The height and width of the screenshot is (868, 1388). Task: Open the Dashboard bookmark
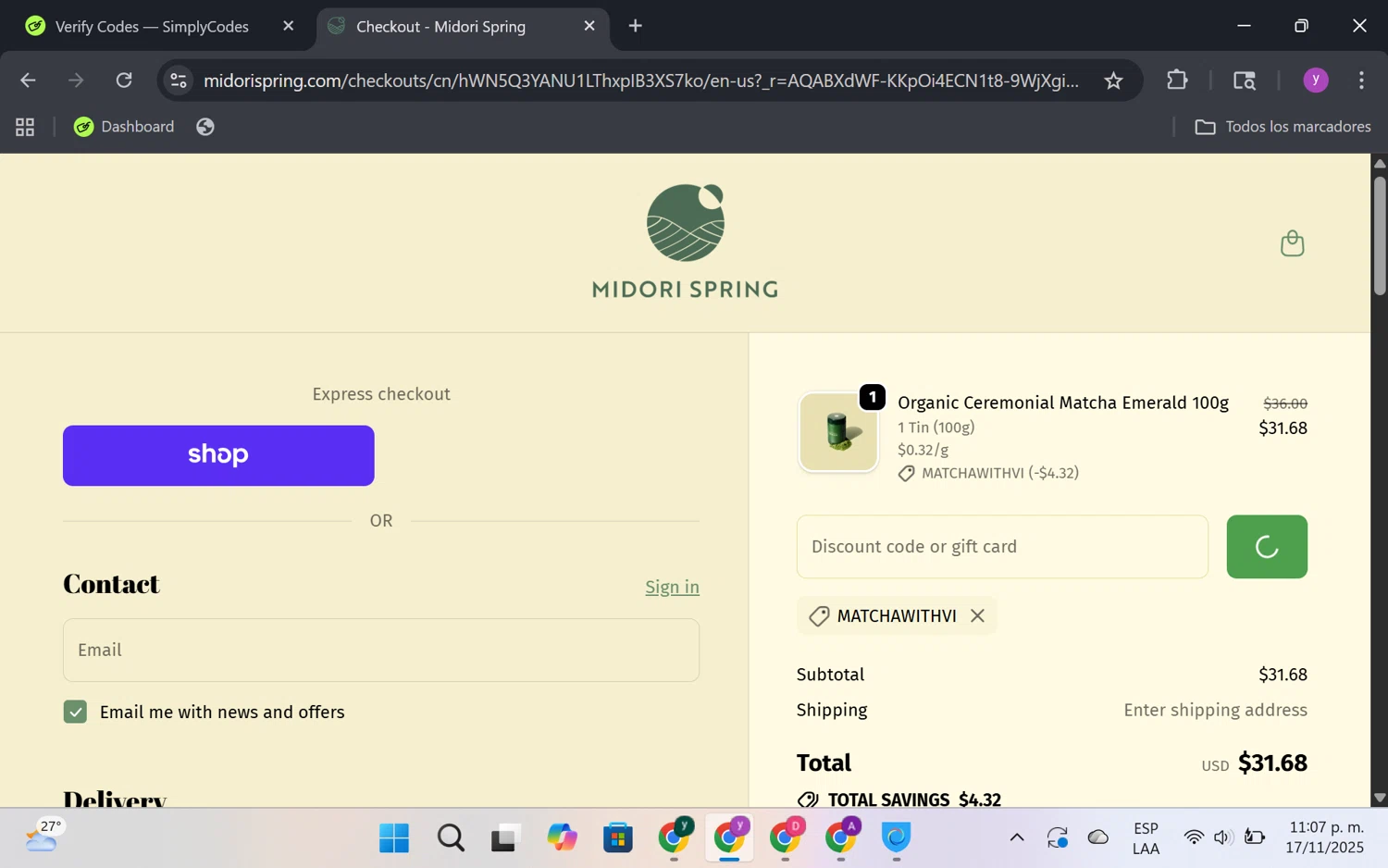pos(124,127)
